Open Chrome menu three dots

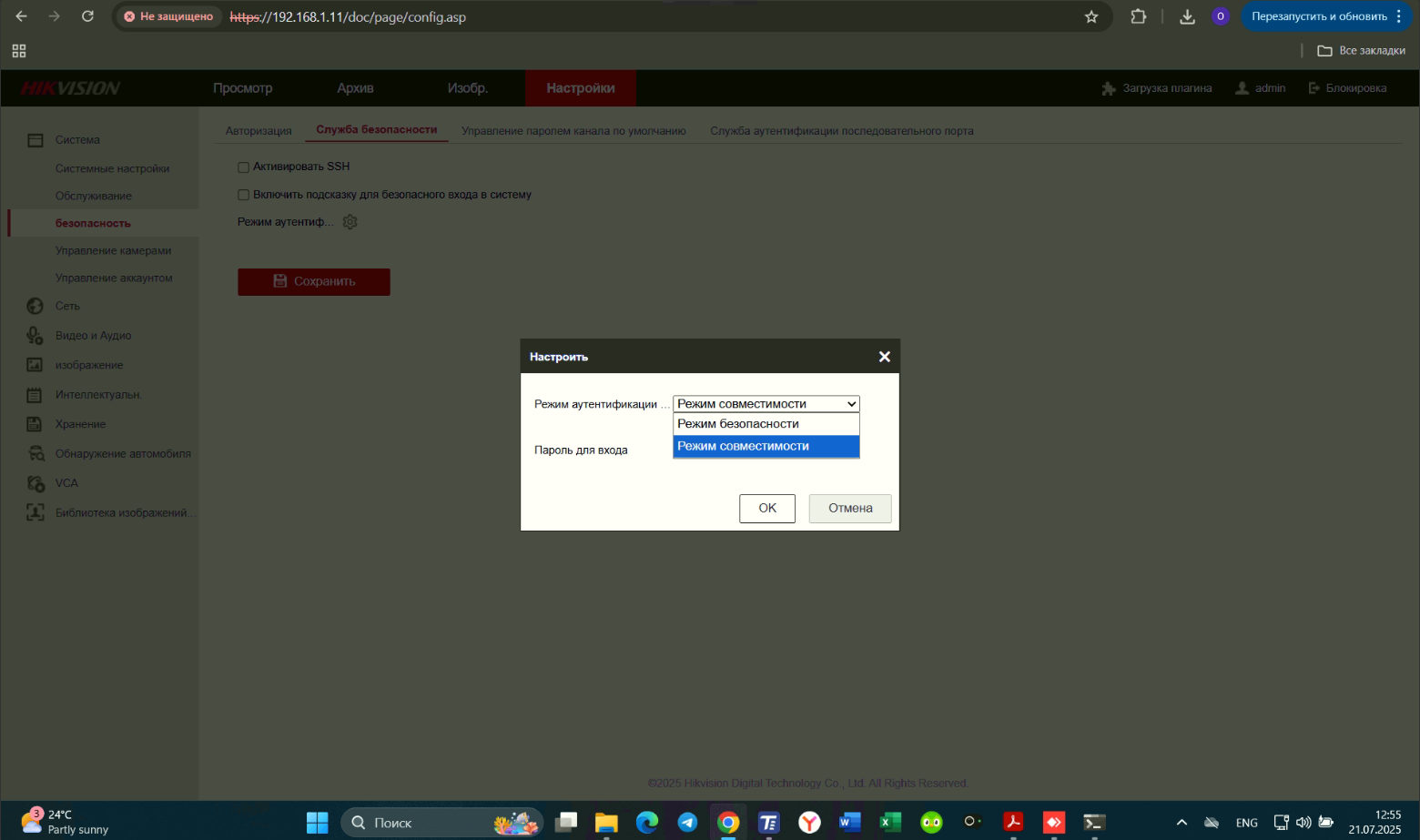tap(1399, 16)
